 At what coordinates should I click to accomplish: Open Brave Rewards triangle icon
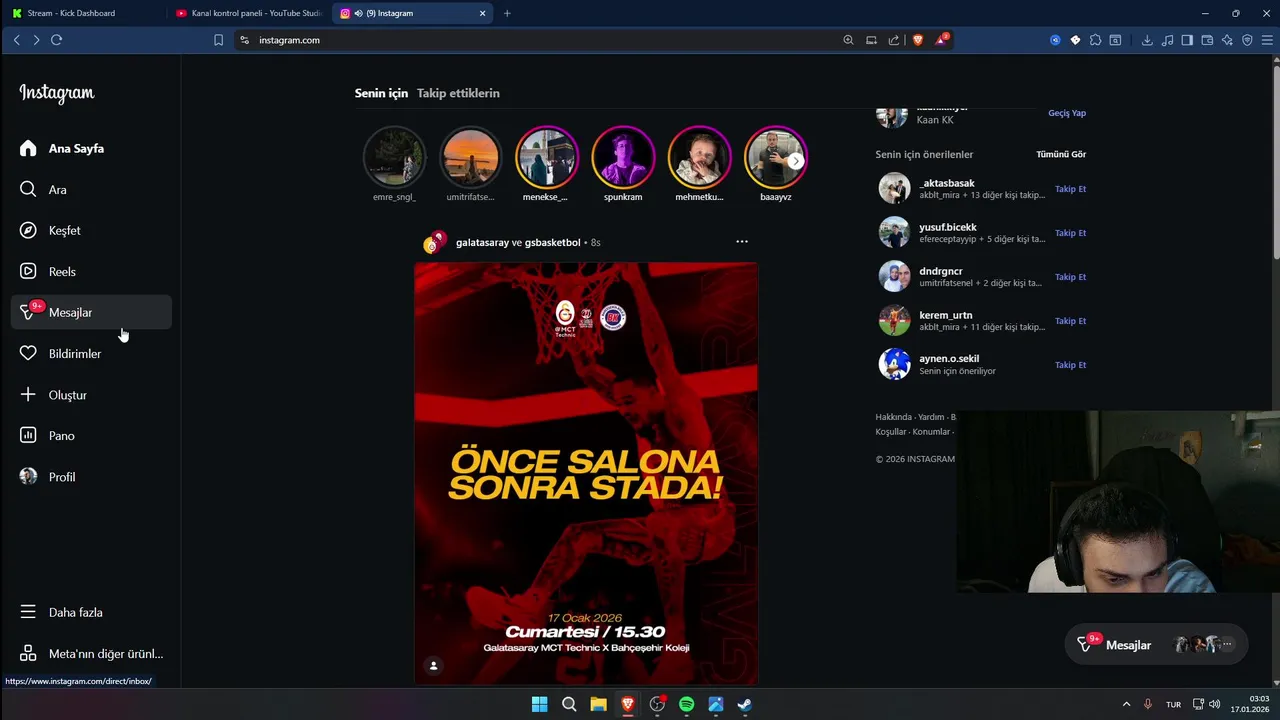[942, 40]
